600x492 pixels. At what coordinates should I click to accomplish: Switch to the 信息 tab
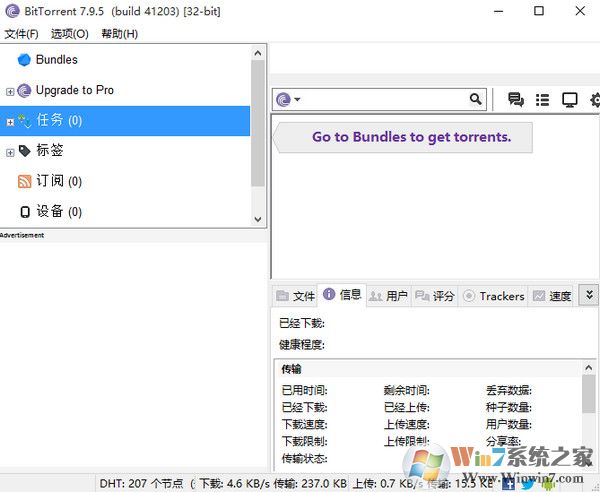(342, 295)
